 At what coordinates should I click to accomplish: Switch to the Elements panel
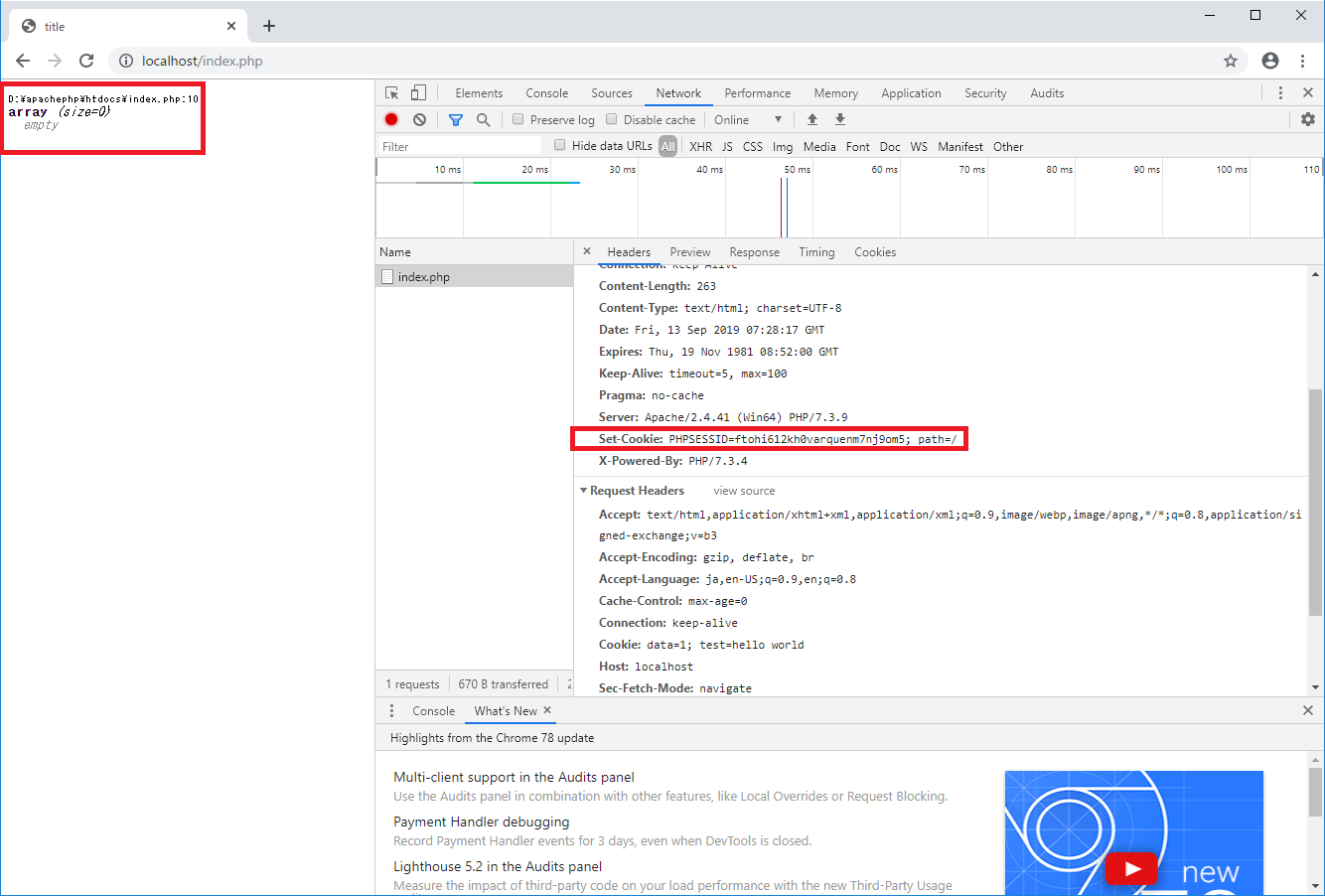[x=479, y=92]
